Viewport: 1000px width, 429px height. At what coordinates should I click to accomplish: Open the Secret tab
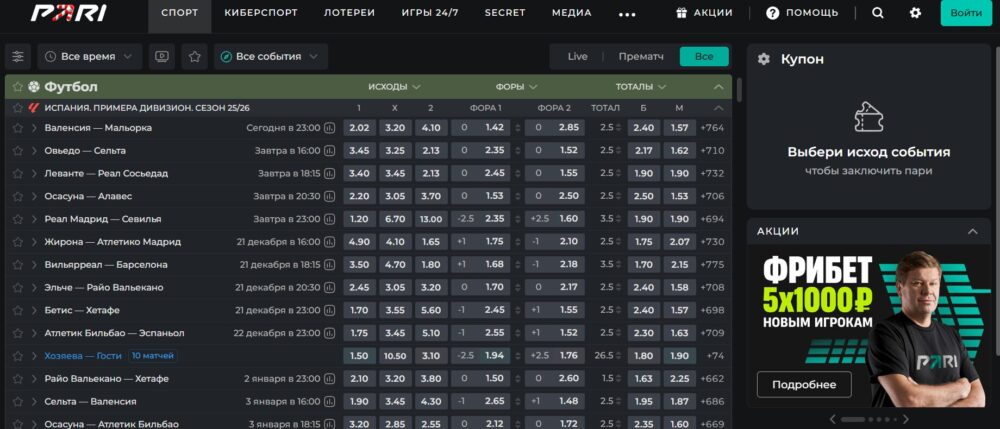pos(505,13)
